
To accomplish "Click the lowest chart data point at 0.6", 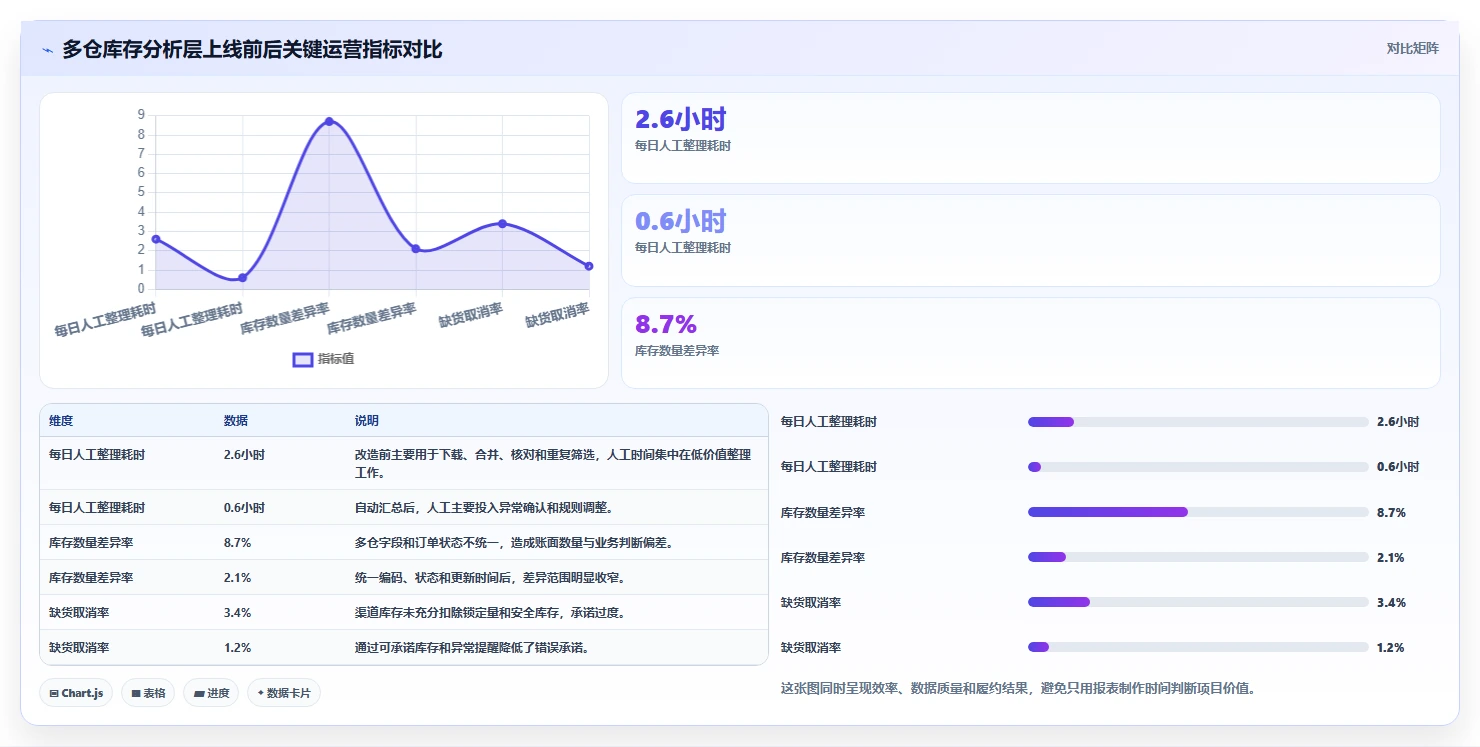I will [242, 278].
